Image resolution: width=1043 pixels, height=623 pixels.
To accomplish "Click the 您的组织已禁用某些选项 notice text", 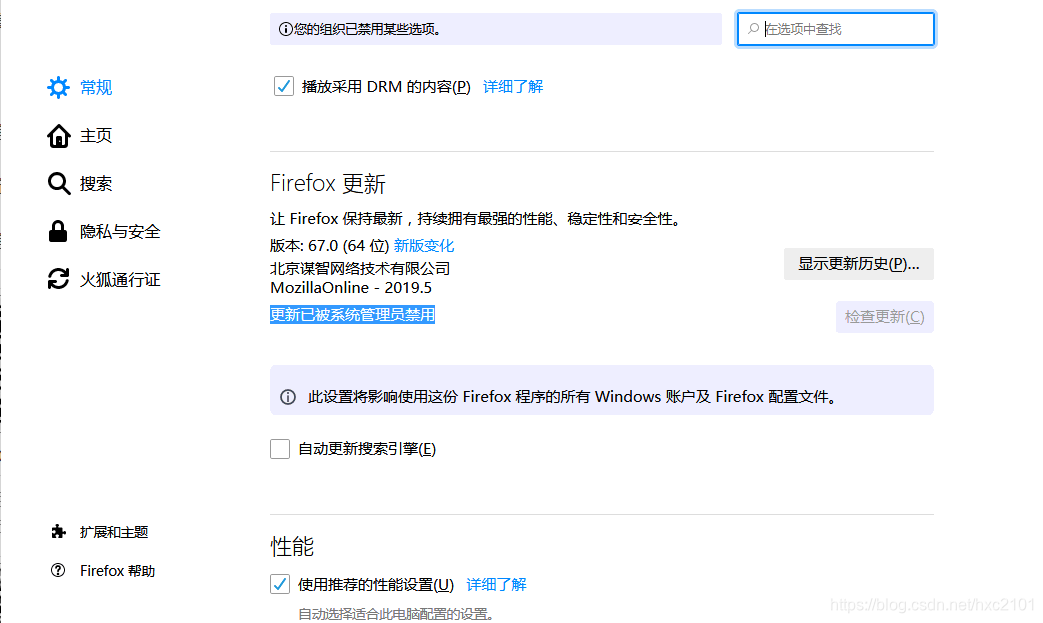I will tap(368, 29).
